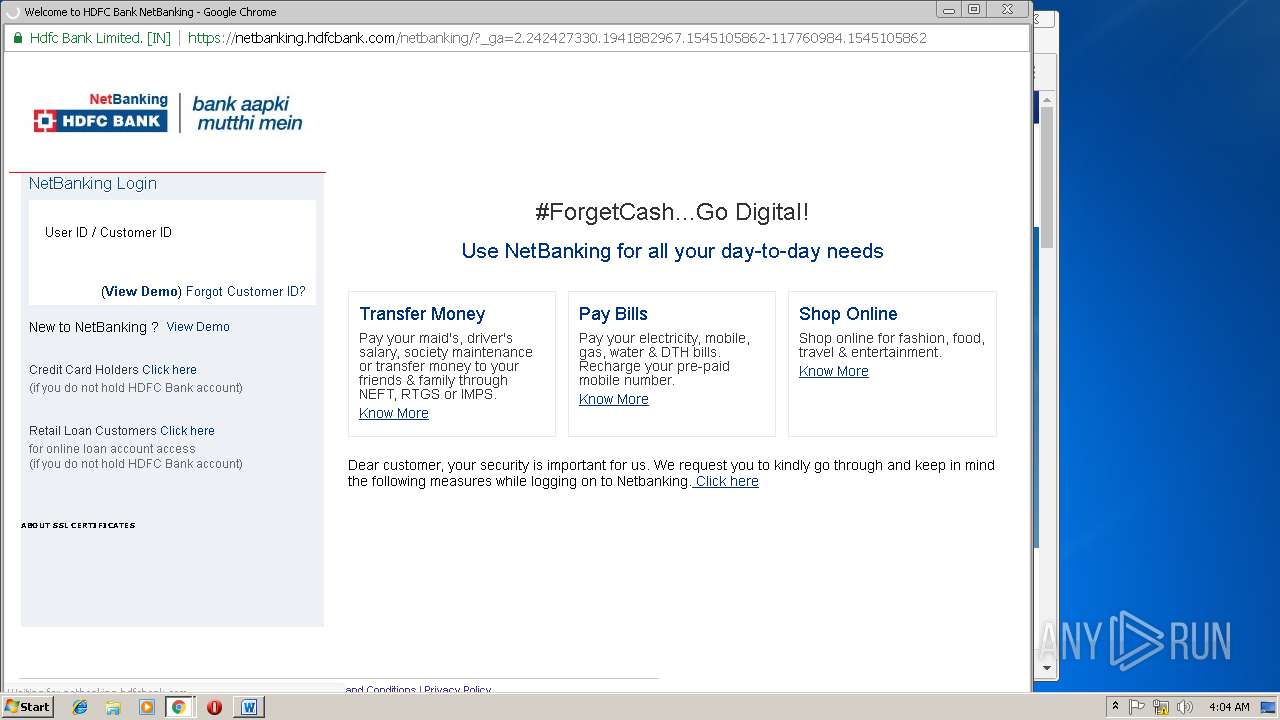The image size is (1280, 720).
Task: Click the scroll down arrow in background window
Action: click(x=1047, y=668)
